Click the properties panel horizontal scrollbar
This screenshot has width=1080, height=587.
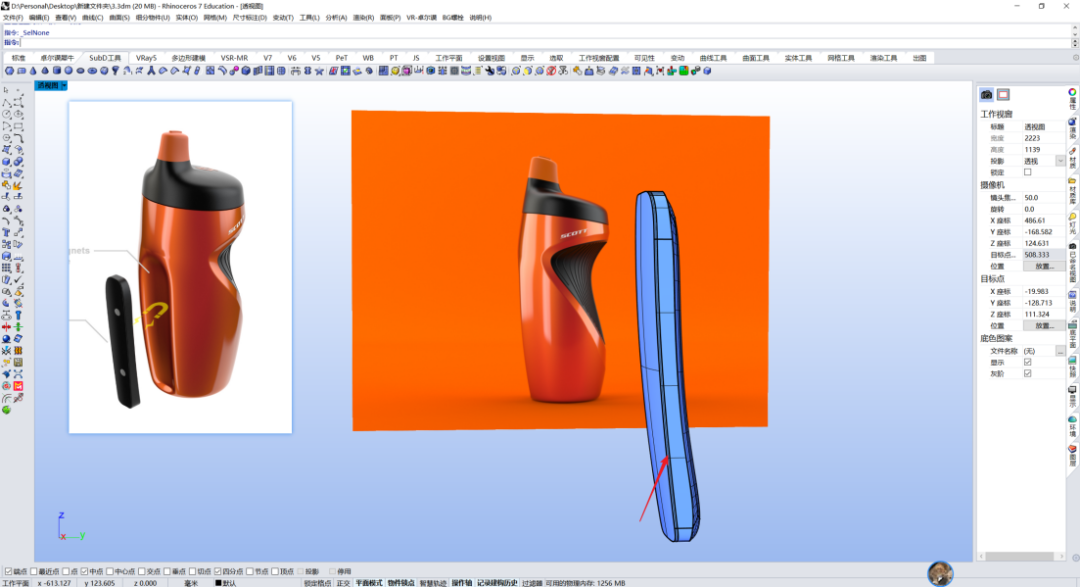click(1021, 556)
